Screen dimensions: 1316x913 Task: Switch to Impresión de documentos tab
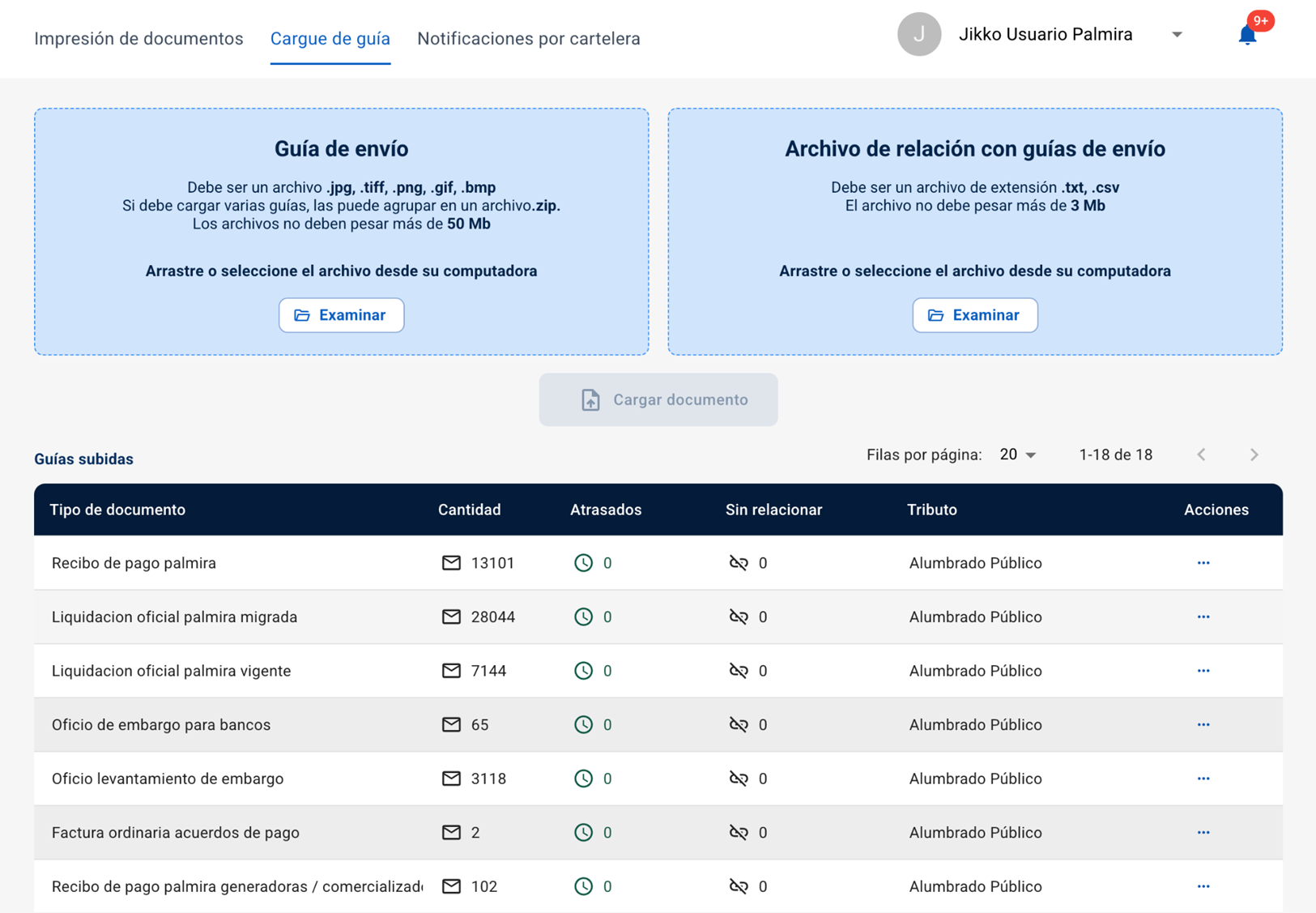click(x=138, y=39)
